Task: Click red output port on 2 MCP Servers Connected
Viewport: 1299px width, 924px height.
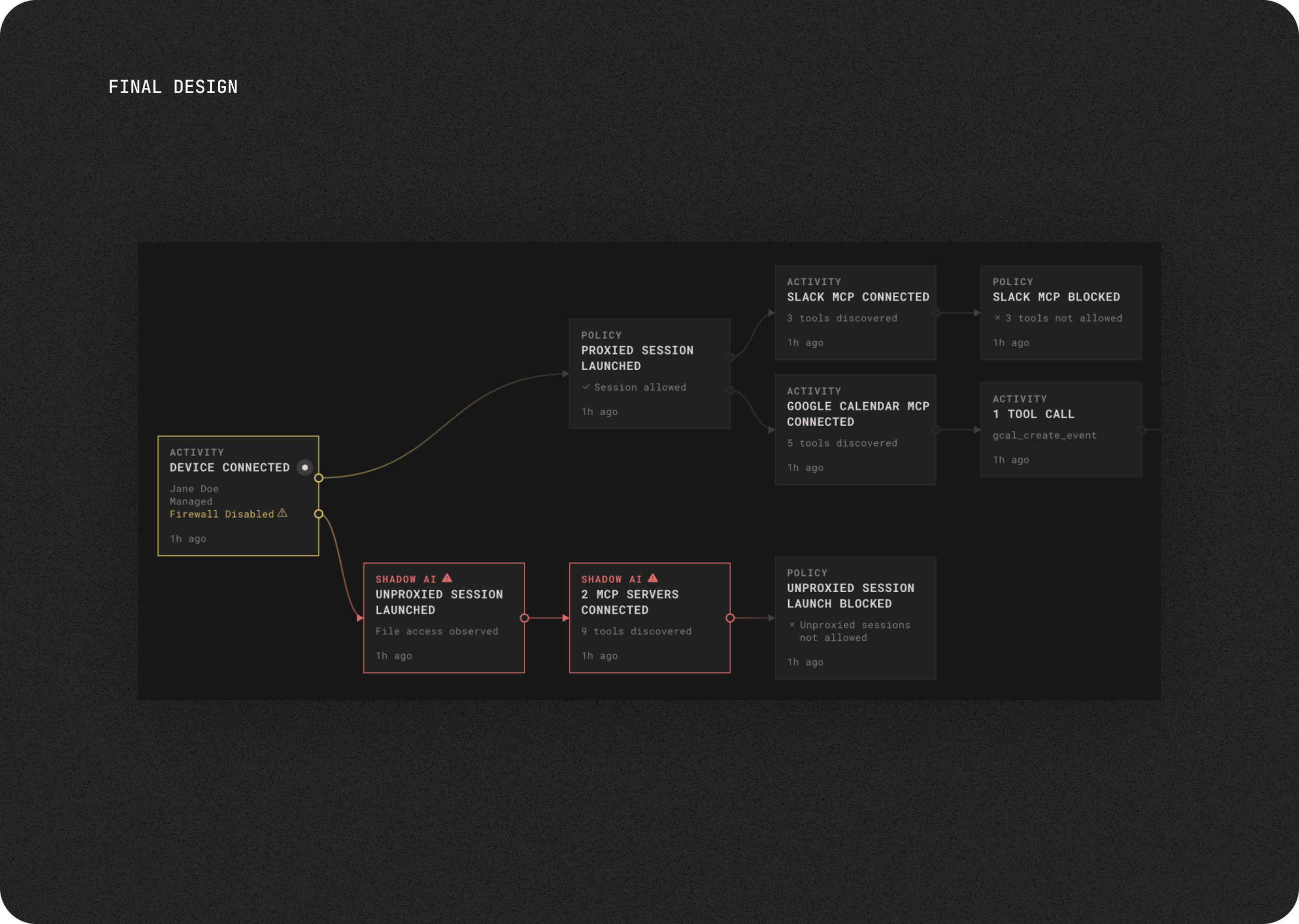Action: [730, 618]
